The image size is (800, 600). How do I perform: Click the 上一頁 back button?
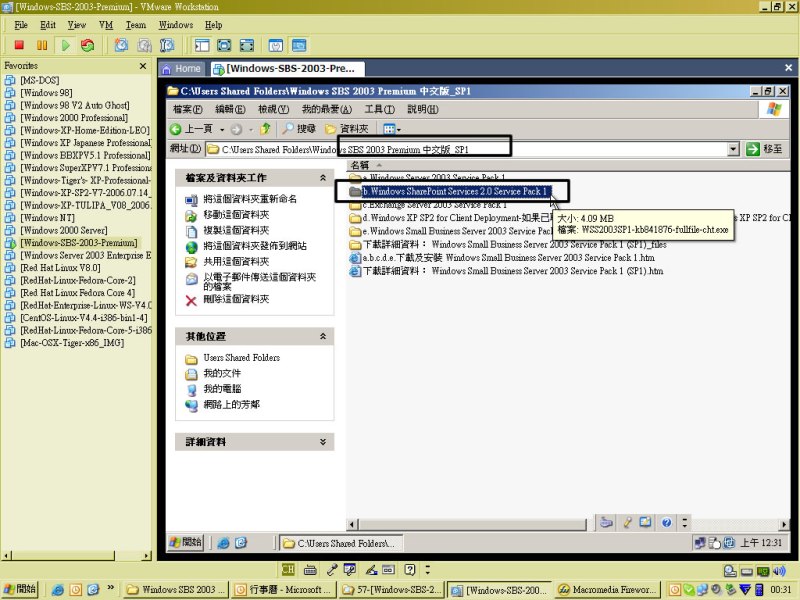(x=191, y=129)
